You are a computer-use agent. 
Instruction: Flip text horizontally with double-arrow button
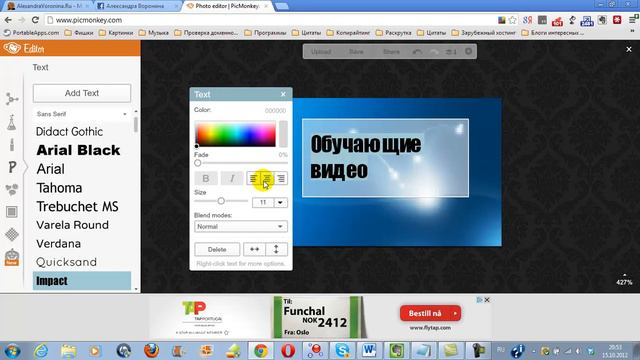254,249
